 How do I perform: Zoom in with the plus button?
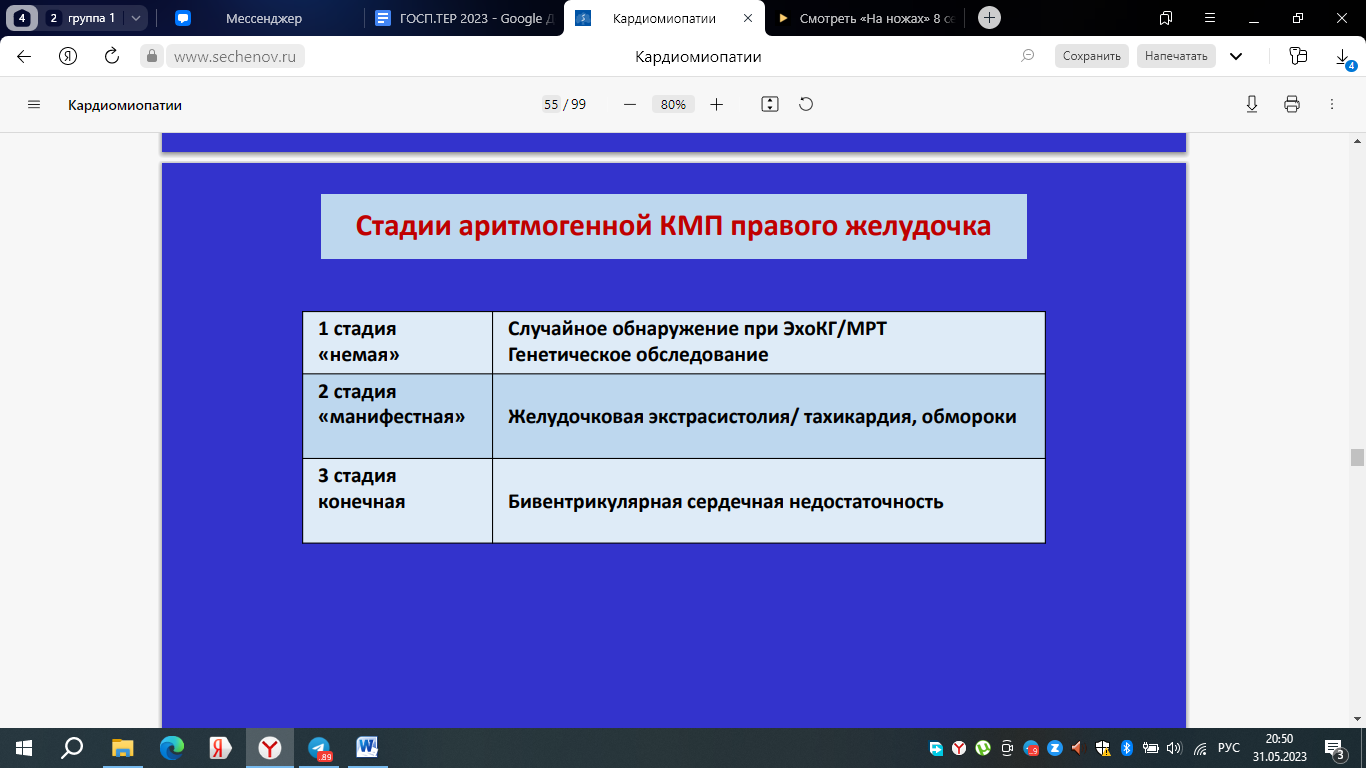(x=716, y=104)
